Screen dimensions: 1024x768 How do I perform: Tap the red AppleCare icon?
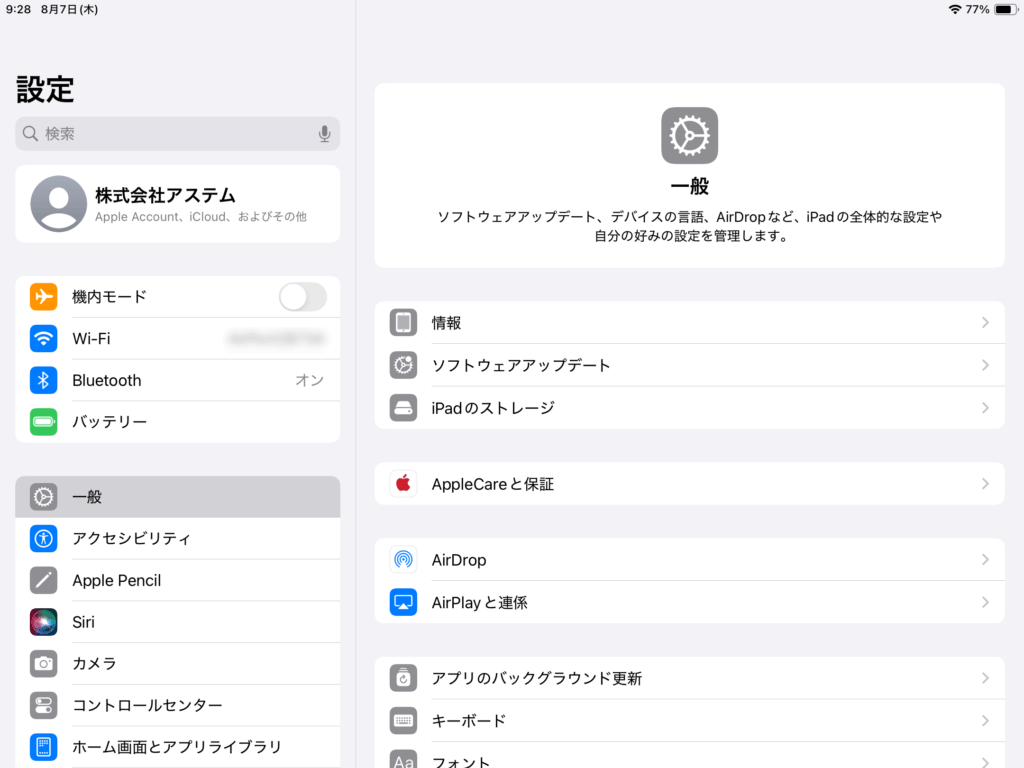click(404, 484)
